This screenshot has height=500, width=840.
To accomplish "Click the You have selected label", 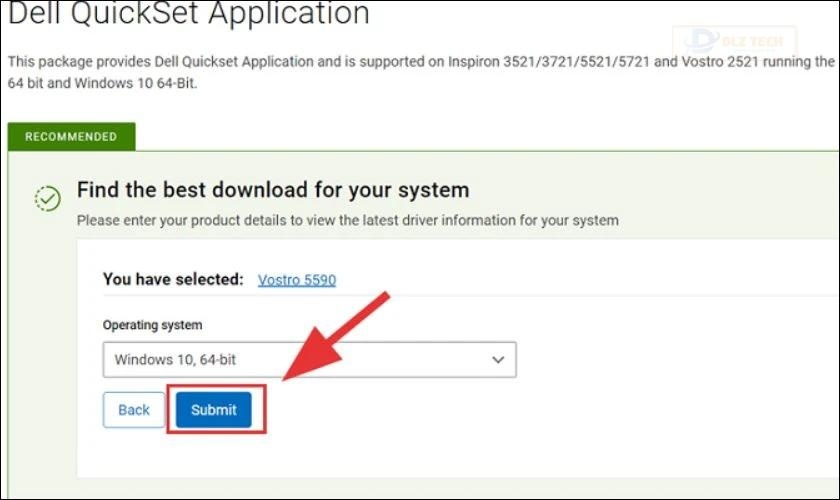I will pos(173,279).
